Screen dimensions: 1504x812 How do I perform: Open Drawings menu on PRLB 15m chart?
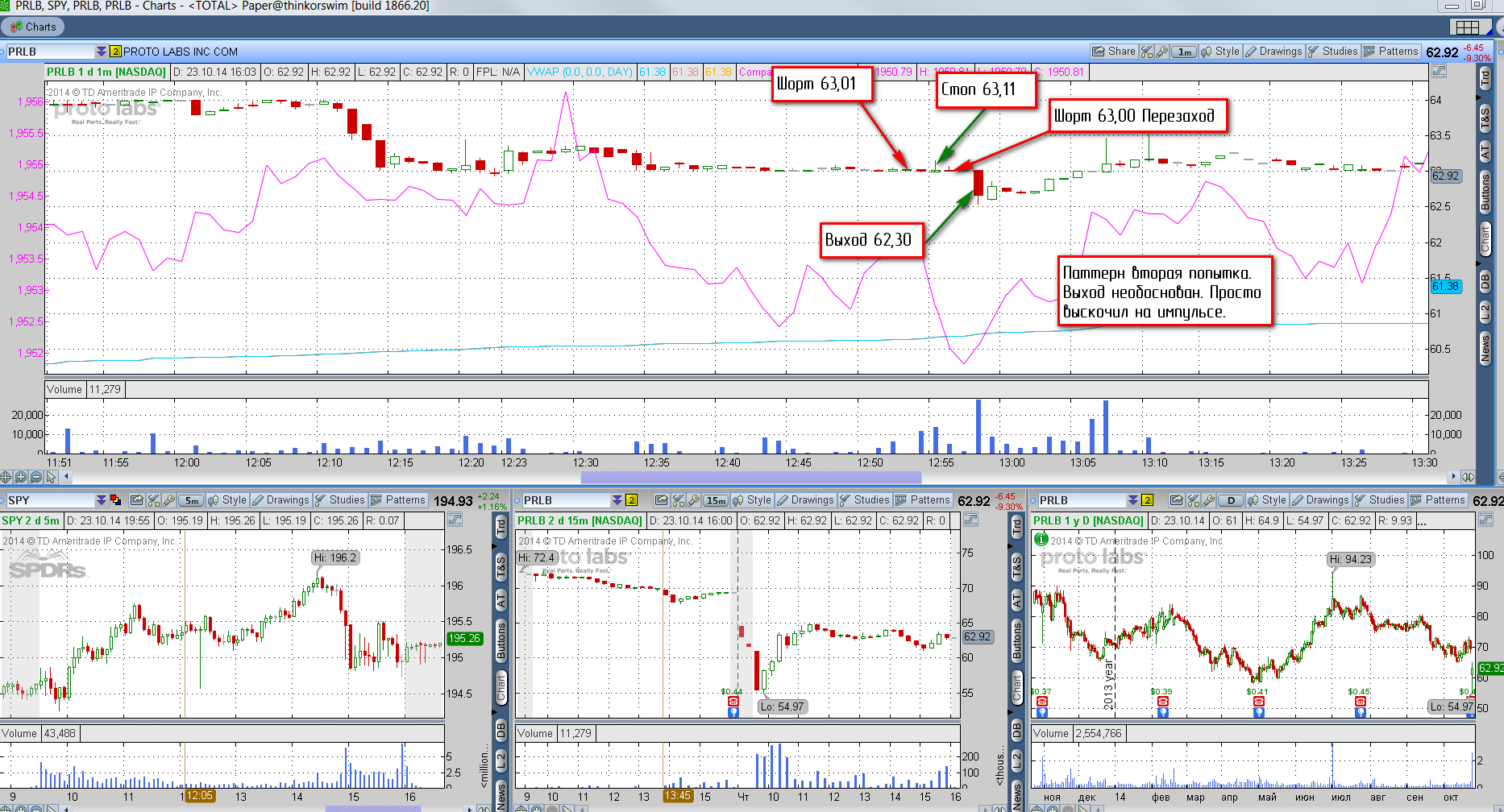805,500
